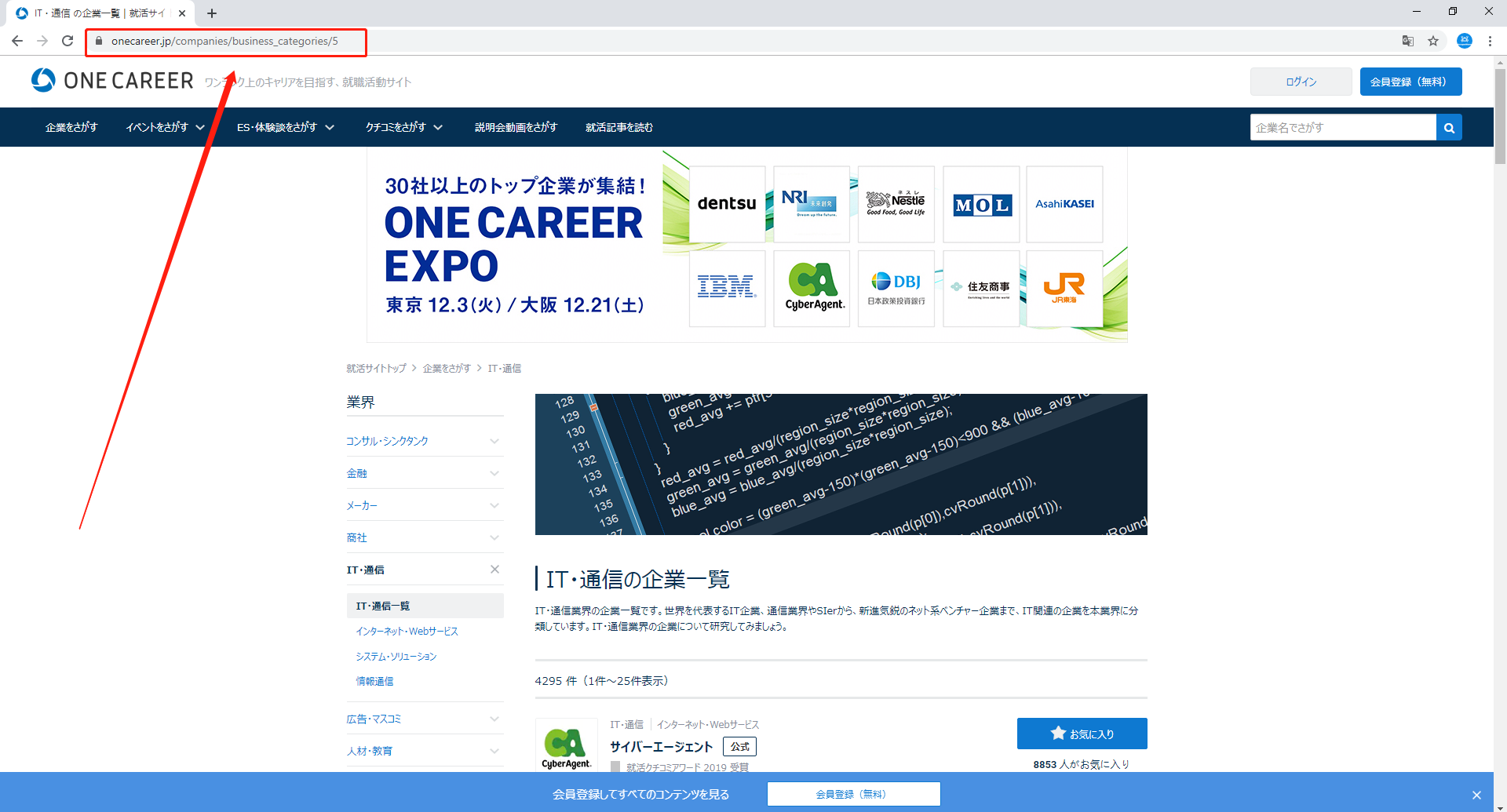Click the お気に入り star button
1507x812 pixels.
pyautogui.click(x=1082, y=734)
